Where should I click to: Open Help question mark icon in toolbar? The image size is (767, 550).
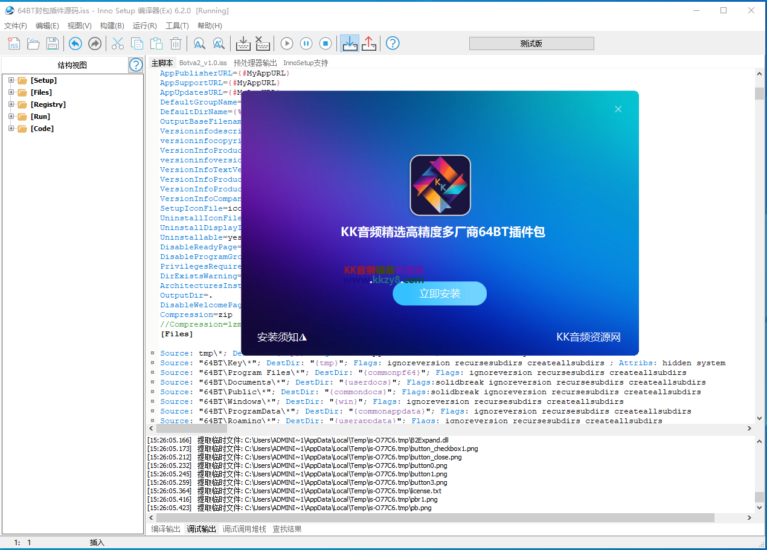click(x=393, y=43)
